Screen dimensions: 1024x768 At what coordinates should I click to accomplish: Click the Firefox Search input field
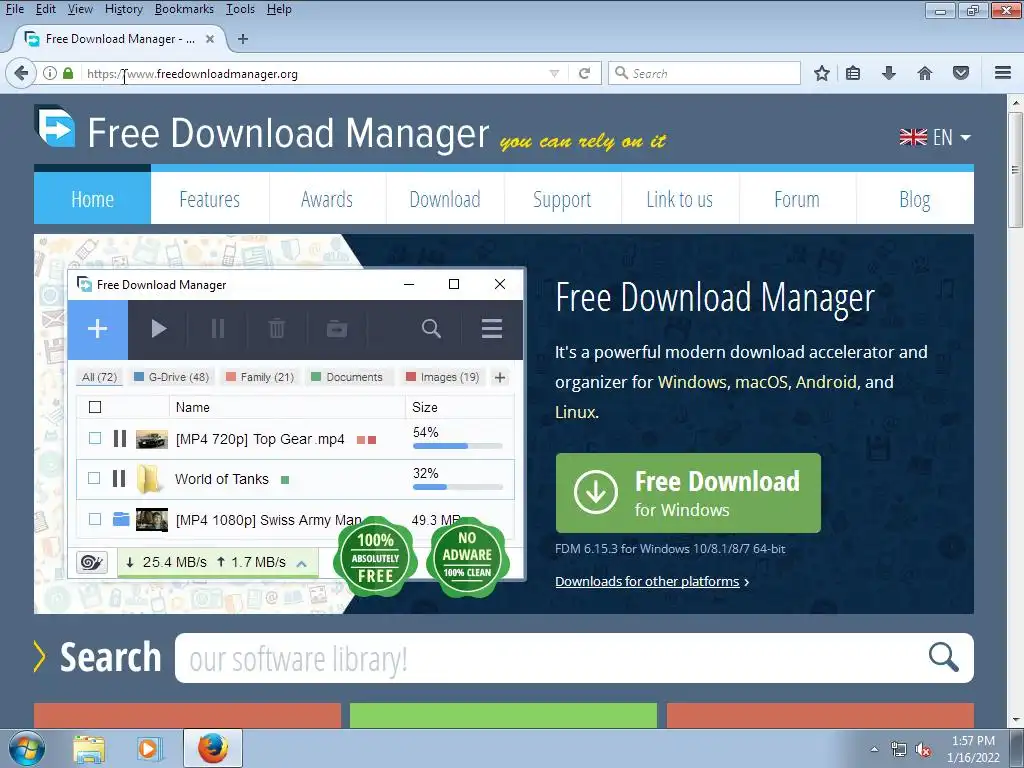point(704,73)
